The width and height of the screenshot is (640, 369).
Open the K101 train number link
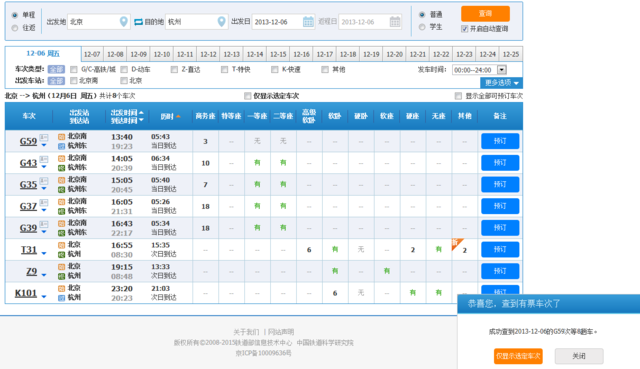click(26, 293)
